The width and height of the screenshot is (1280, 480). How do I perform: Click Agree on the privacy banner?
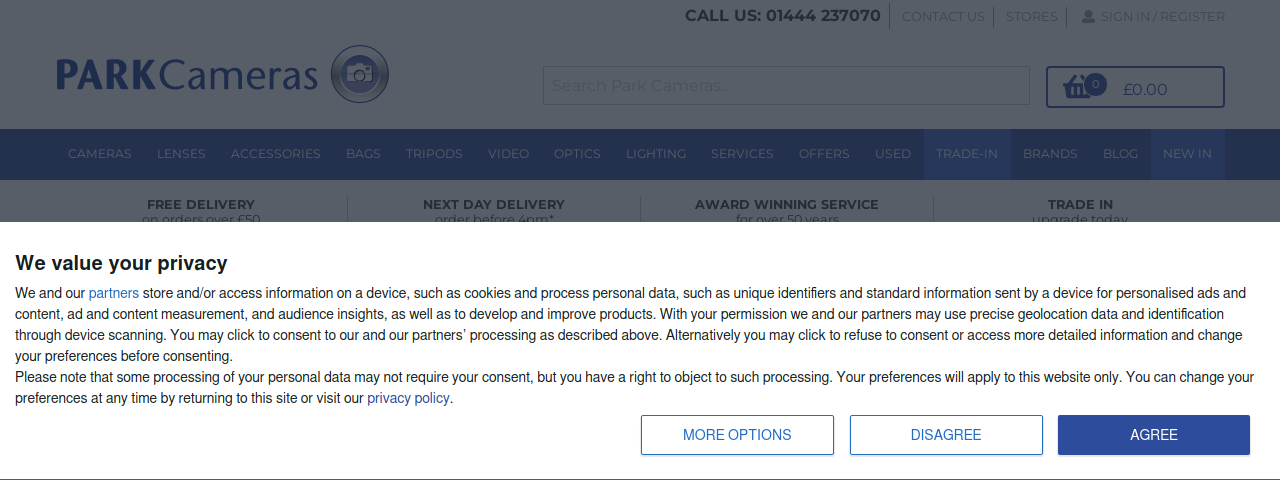(x=1153, y=435)
